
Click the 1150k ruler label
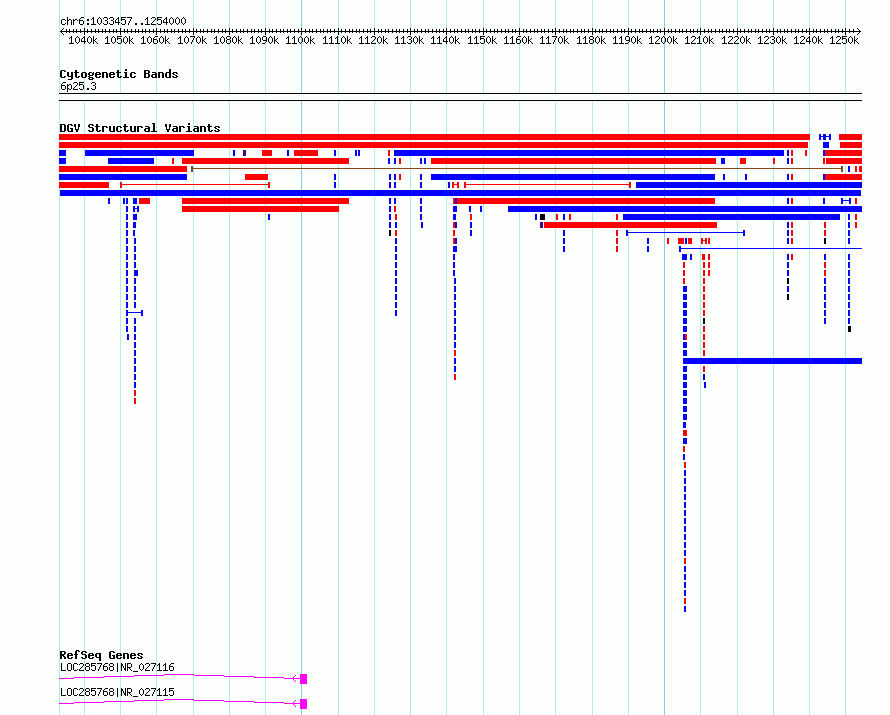click(x=482, y=40)
